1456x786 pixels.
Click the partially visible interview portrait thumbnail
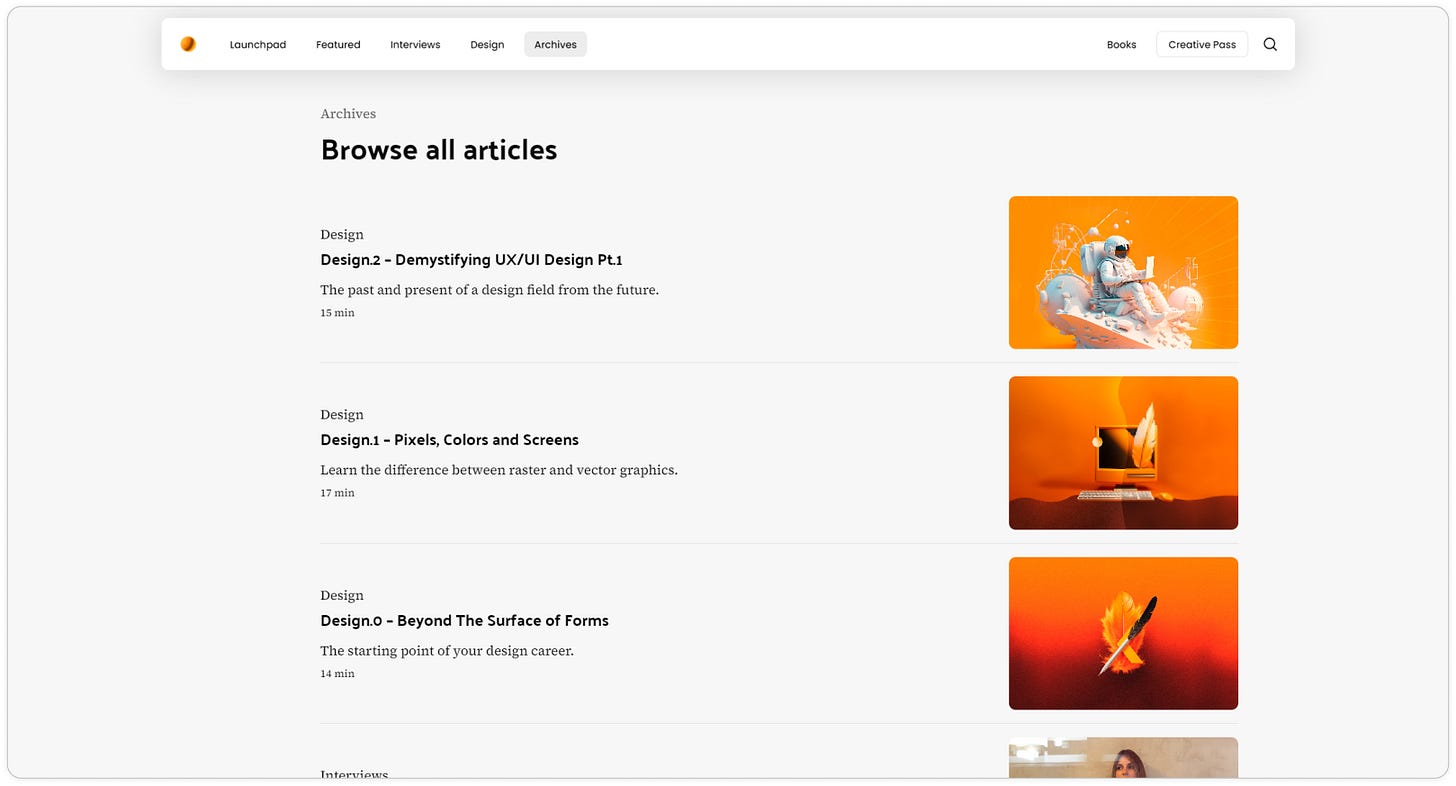coord(1123,757)
